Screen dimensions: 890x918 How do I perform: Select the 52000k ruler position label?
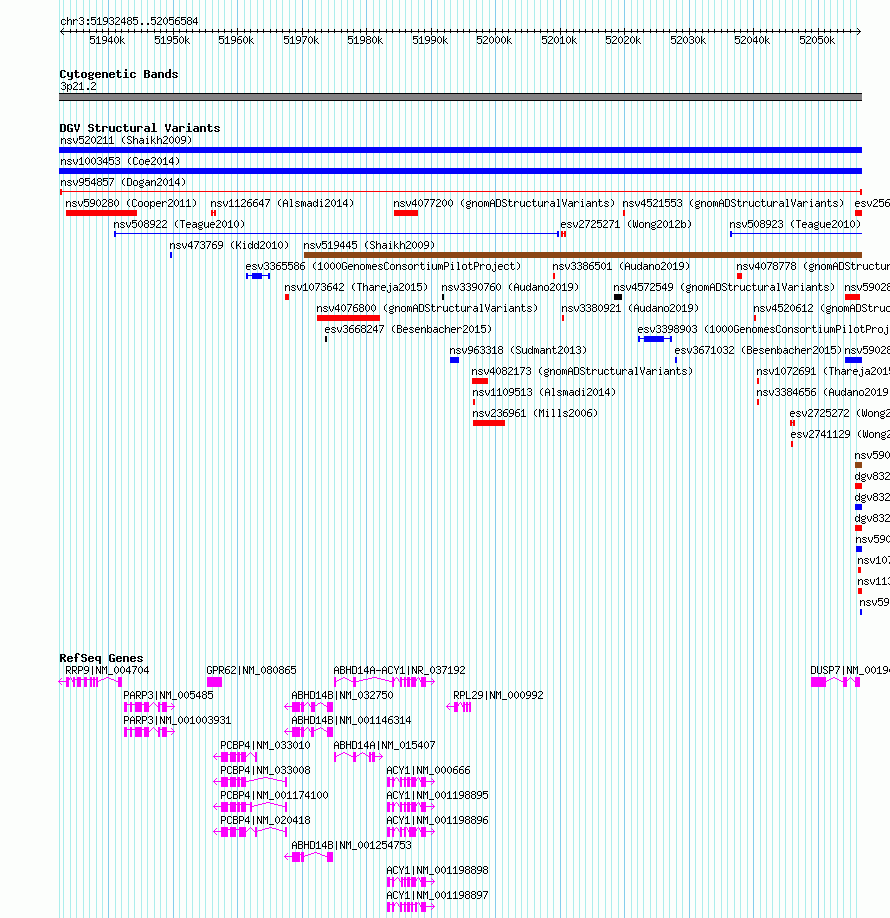point(494,40)
